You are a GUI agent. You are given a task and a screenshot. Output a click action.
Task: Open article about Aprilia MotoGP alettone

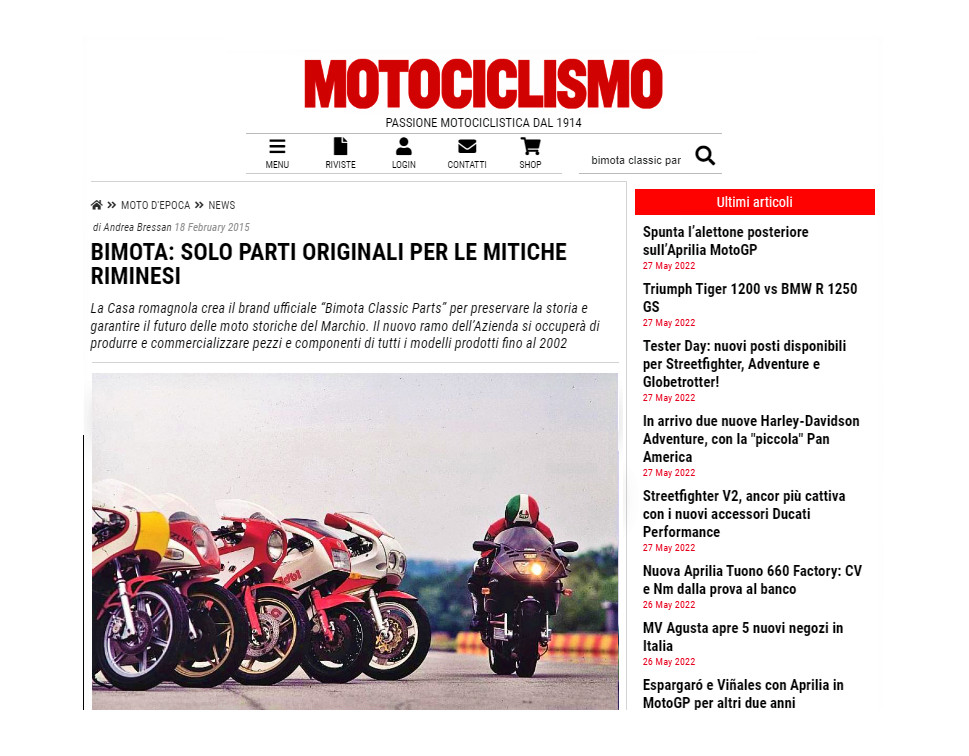point(726,240)
